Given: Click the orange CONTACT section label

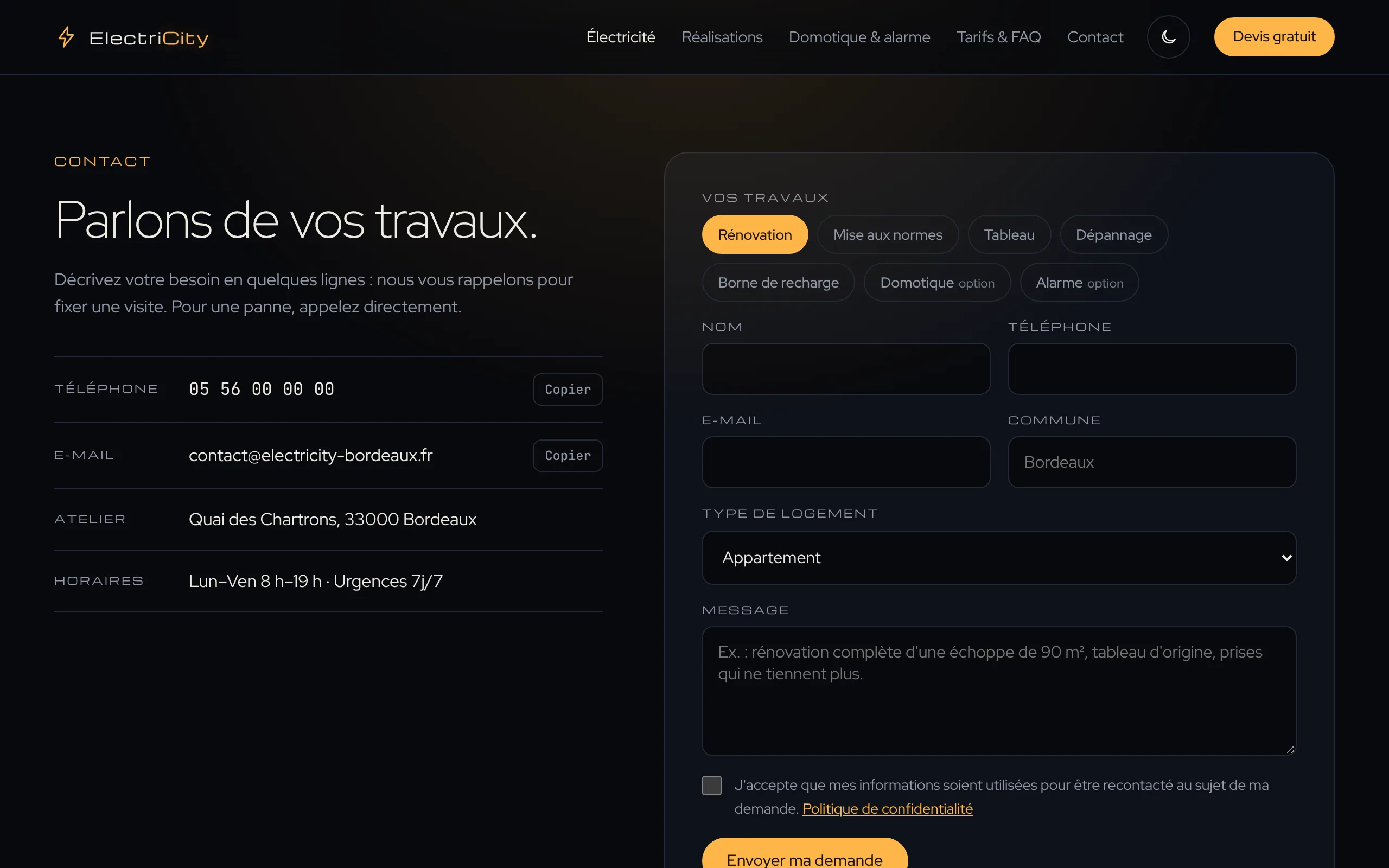Looking at the screenshot, I should click(102, 162).
